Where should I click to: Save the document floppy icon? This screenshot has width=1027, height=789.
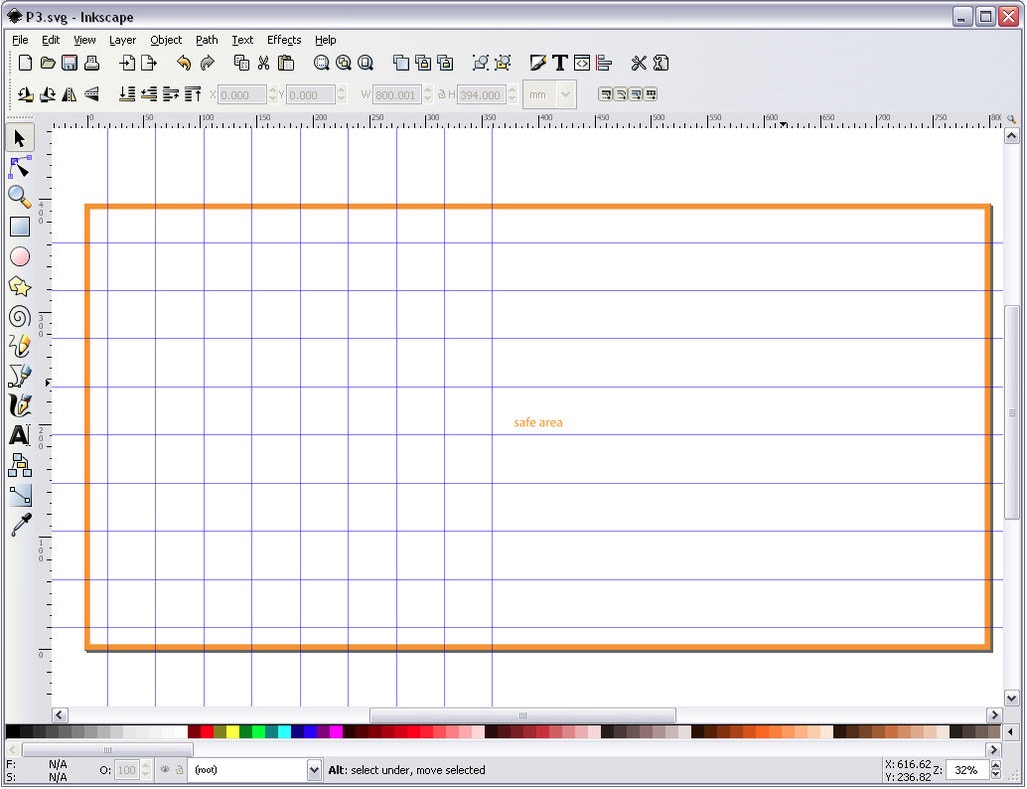(x=69, y=63)
